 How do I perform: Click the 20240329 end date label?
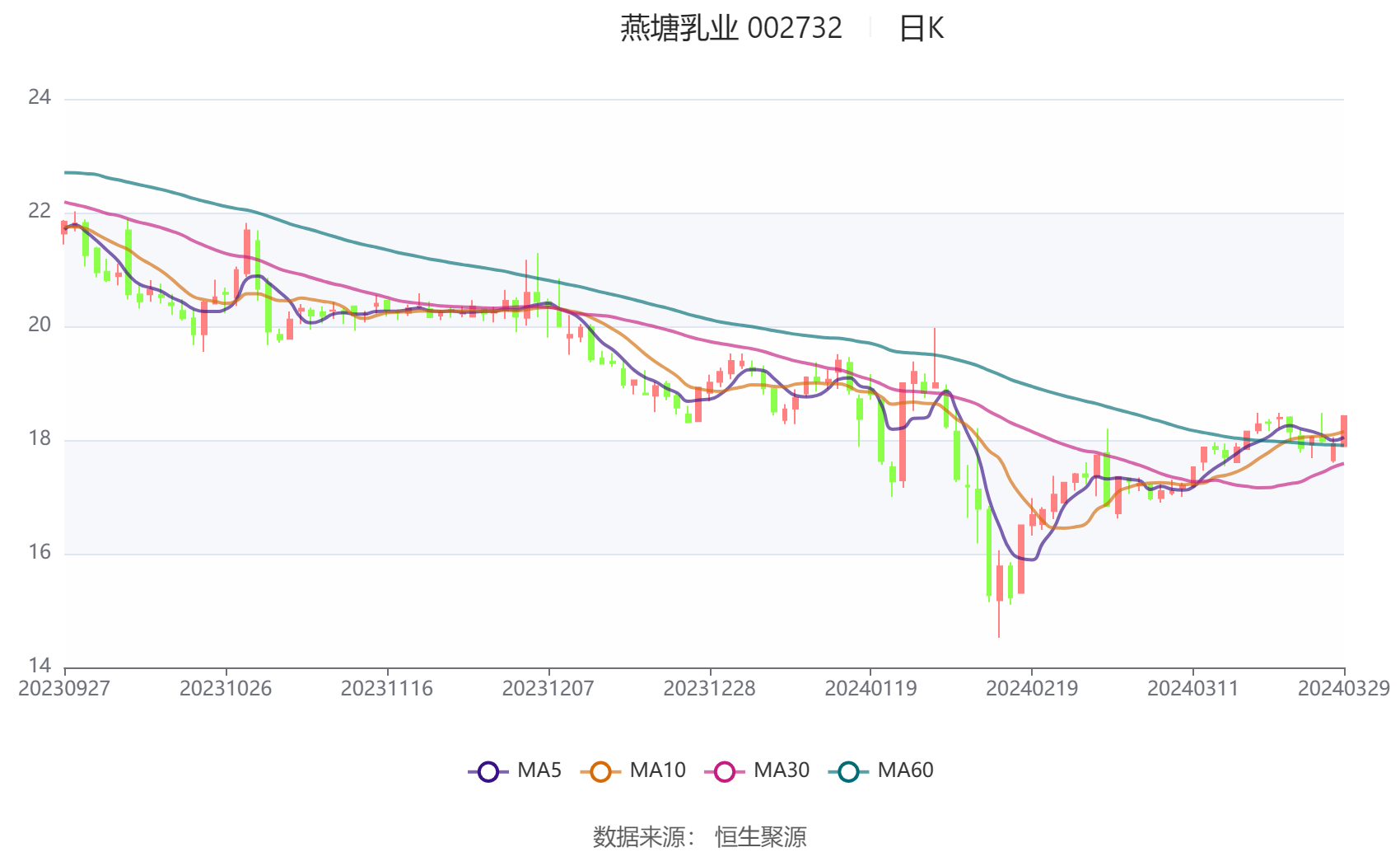[x=1343, y=689]
